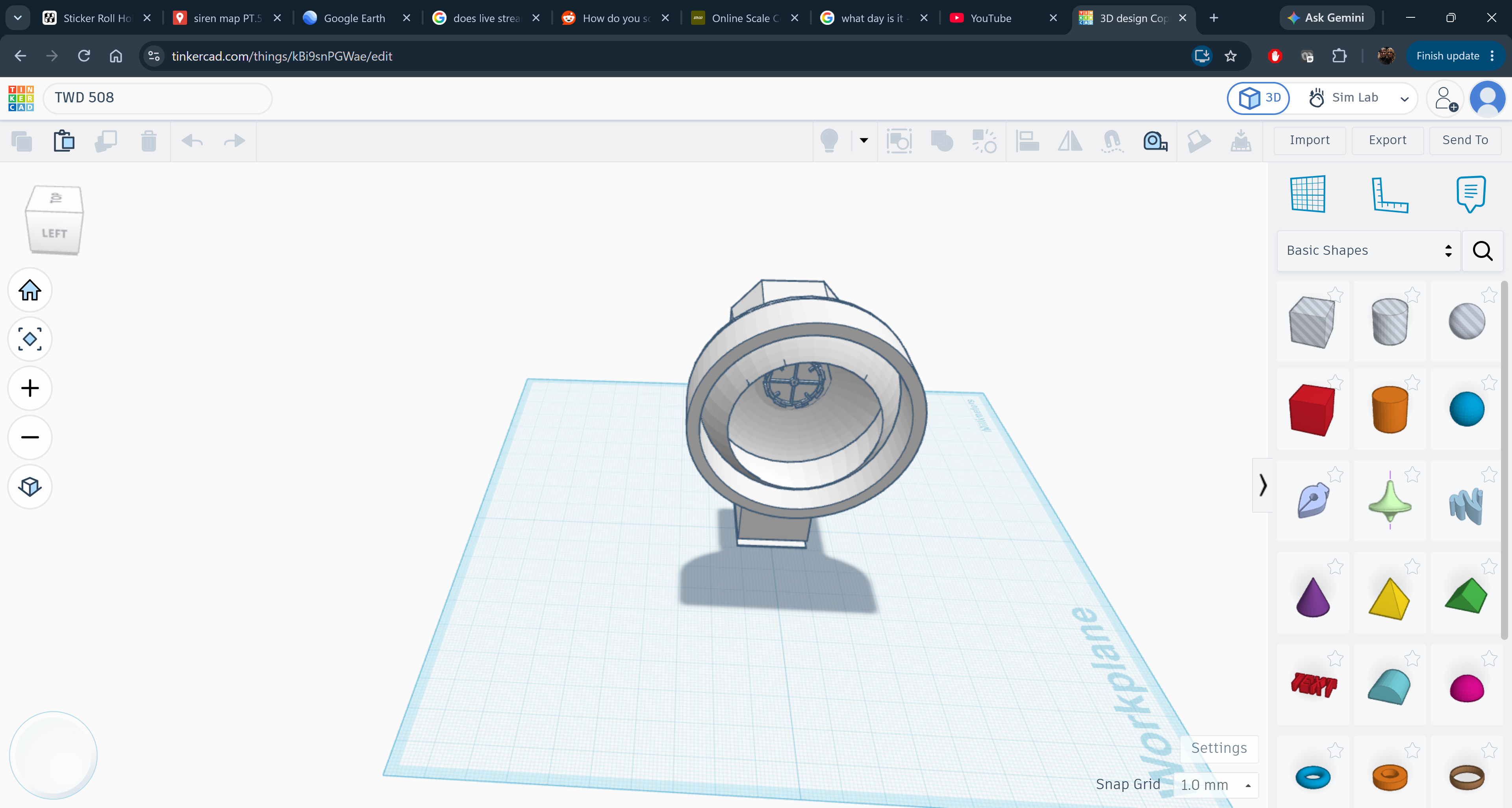Screen dimensions: 1512x808
Task: Click the shapes search magnifier icon
Action: click(x=1482, y=250)
